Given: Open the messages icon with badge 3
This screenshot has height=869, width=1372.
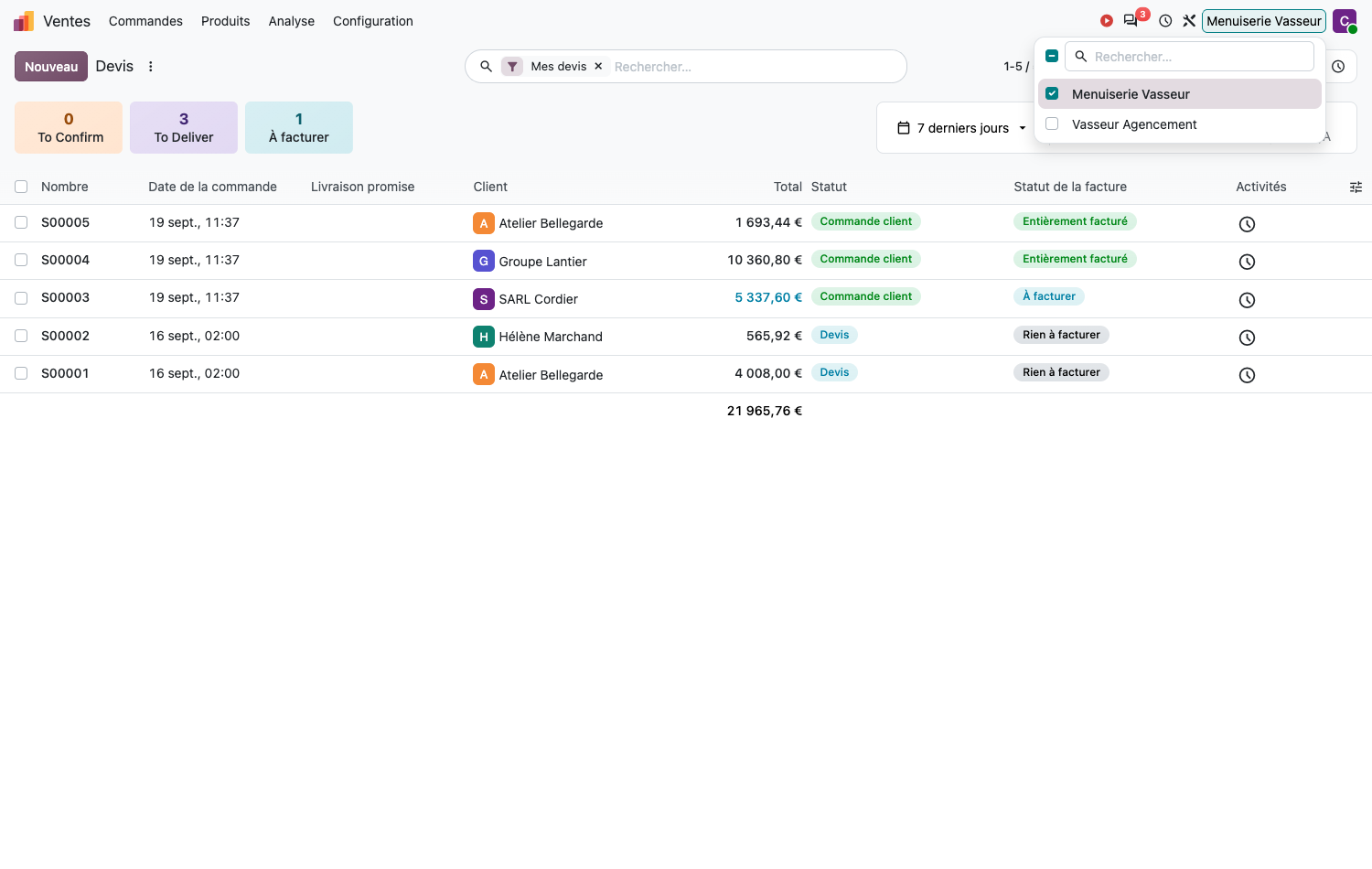Looking at the screenshot, I should [x=1132, y=20].
